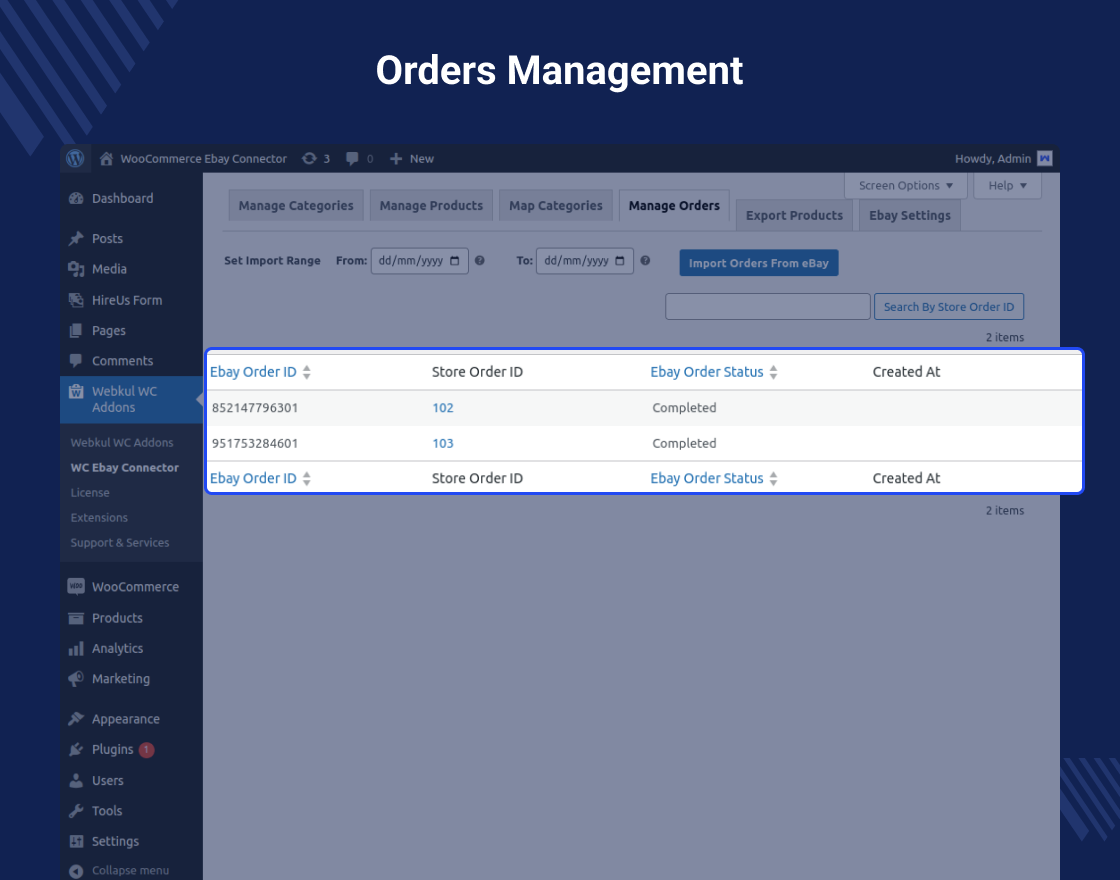
Task: Click the Tools wrench icon in sidebar
Action: pos(75,810)
